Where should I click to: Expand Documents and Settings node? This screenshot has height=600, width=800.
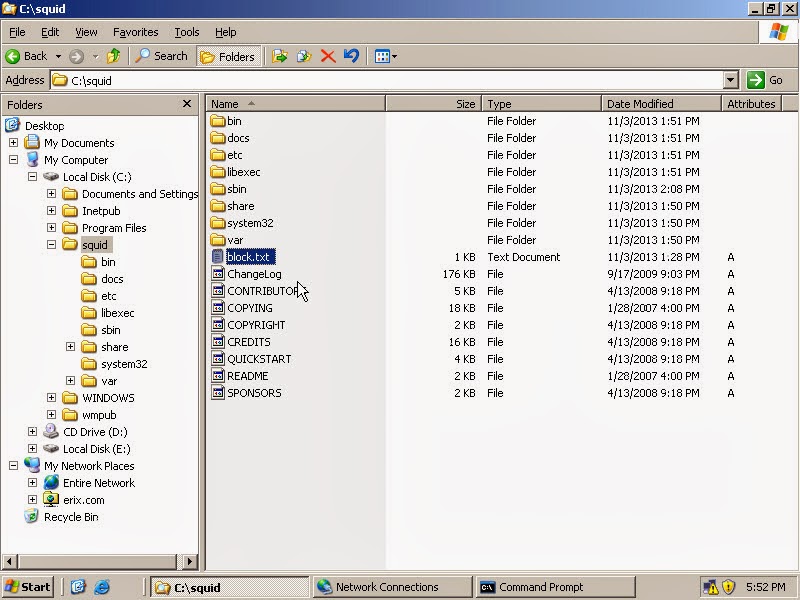pos(51,193)
